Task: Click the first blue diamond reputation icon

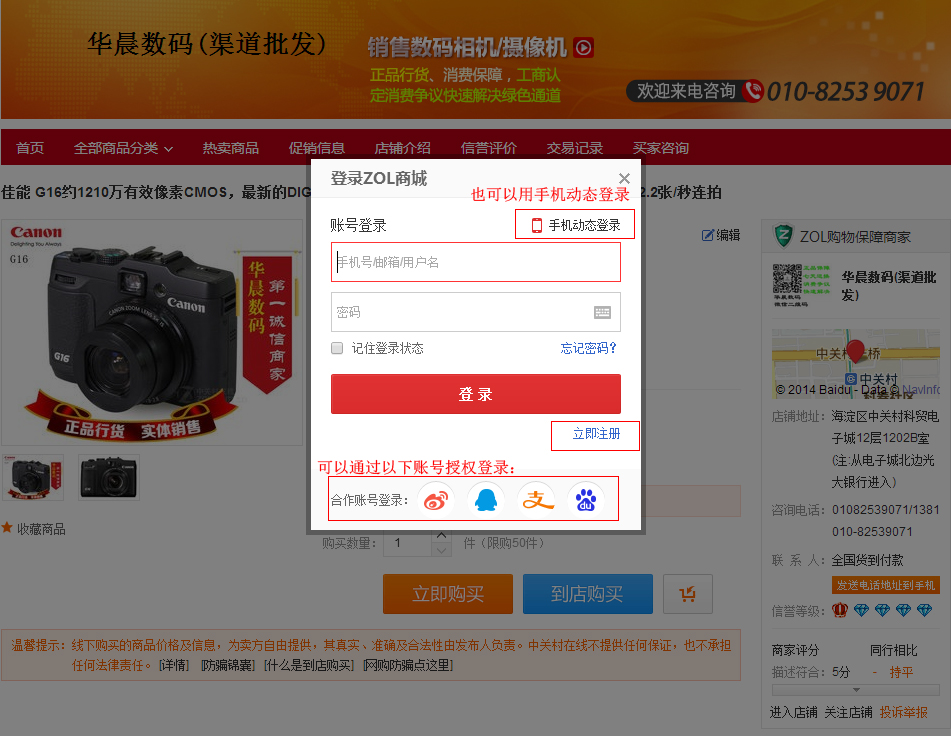Action: tap(861, 610)
